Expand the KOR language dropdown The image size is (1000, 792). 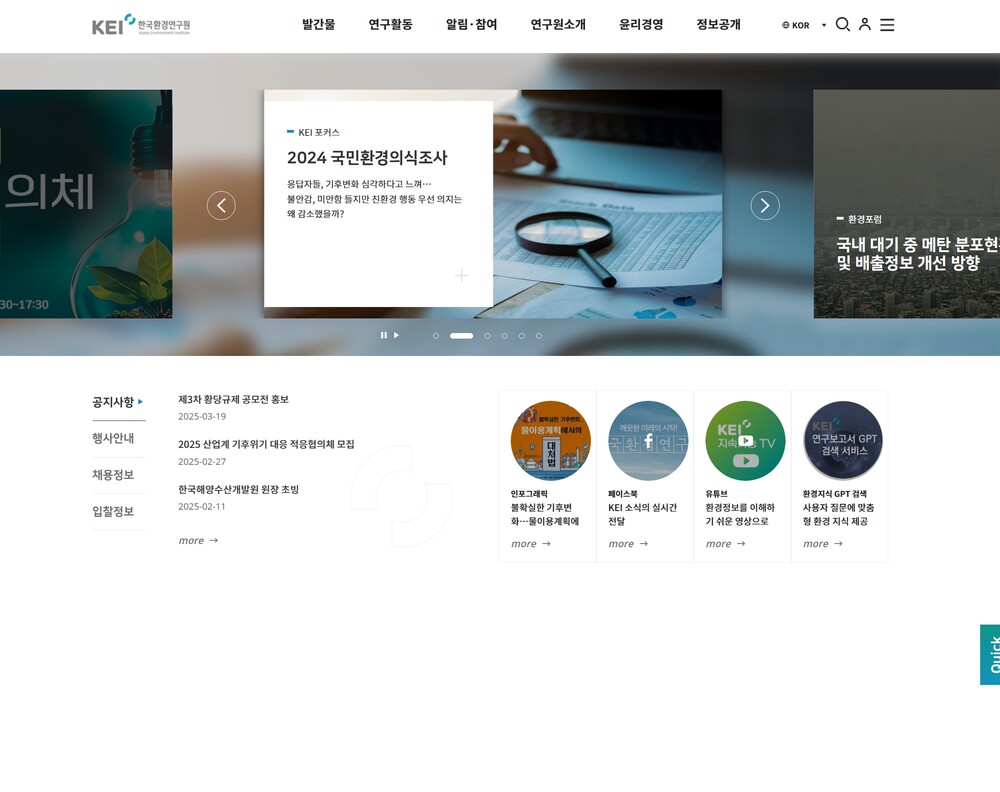point(804,25)
